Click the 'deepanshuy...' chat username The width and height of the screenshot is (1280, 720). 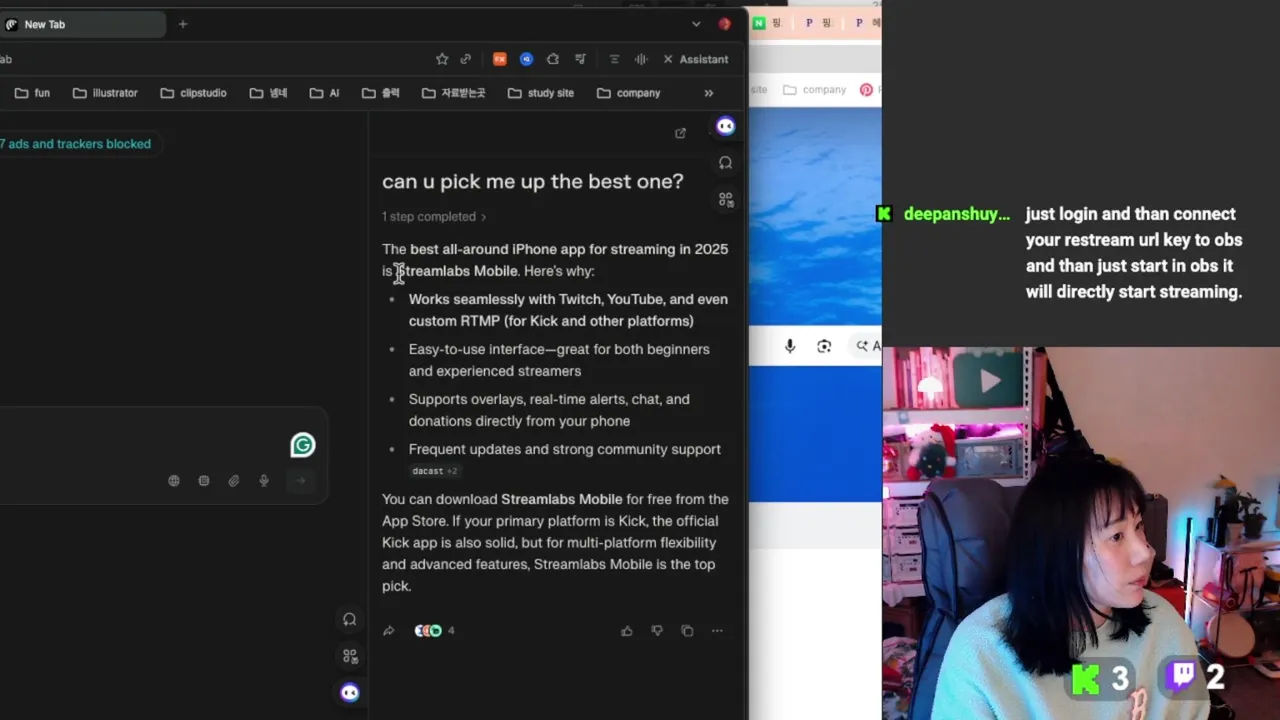[x=956, y=214]
